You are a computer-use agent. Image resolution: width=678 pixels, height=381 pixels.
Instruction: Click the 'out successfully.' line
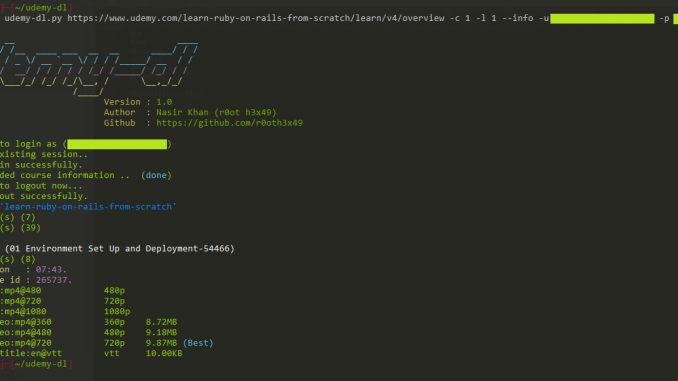point(44,196)
